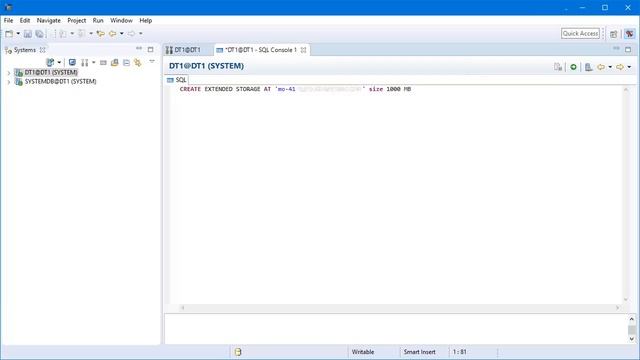Click the Open SQL Console icon in Systems toolbar
Viewport: 640px width, 360px height.
coord(103,62)
